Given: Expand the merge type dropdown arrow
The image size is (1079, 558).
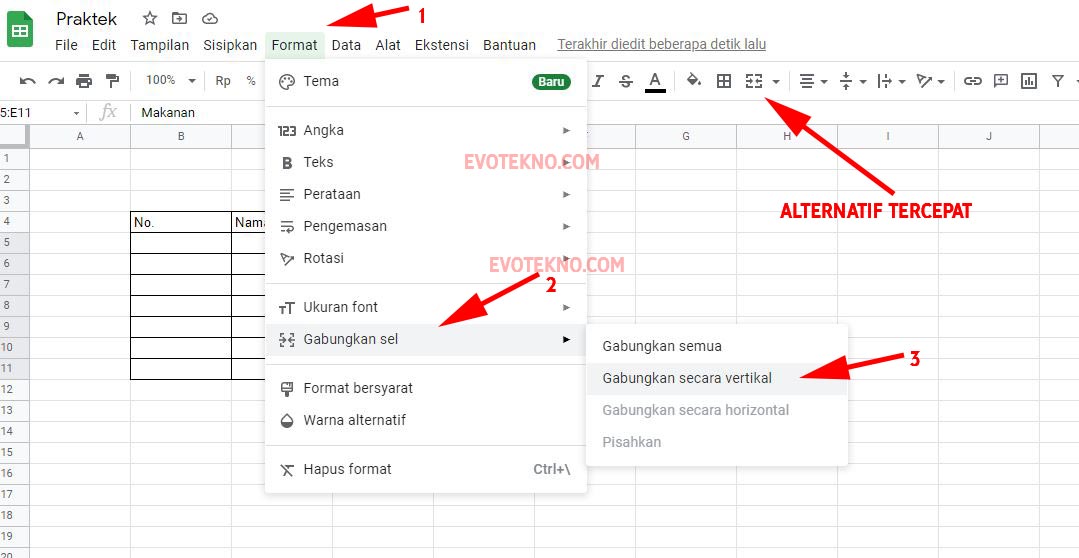Looking at the screenshot, I should coord(776,81).
